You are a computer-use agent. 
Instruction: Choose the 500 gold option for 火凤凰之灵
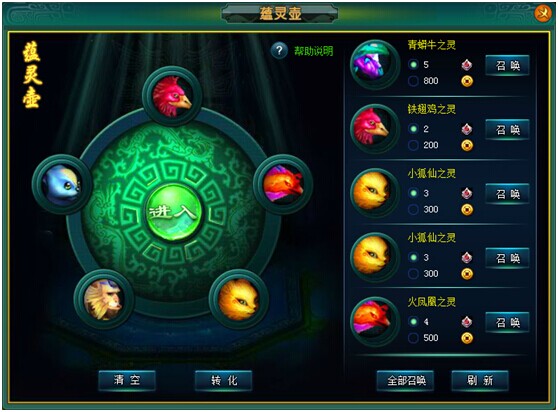[413, 338]
